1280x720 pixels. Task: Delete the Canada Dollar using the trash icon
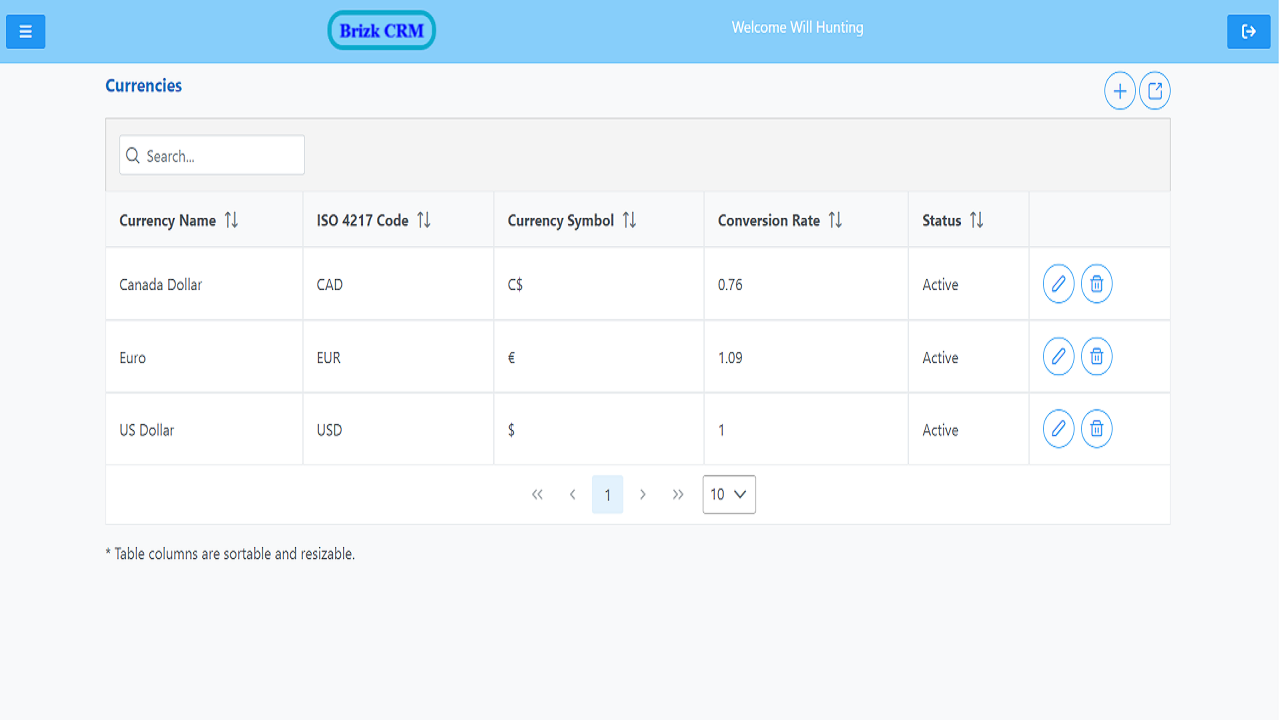click(1096, 283)
